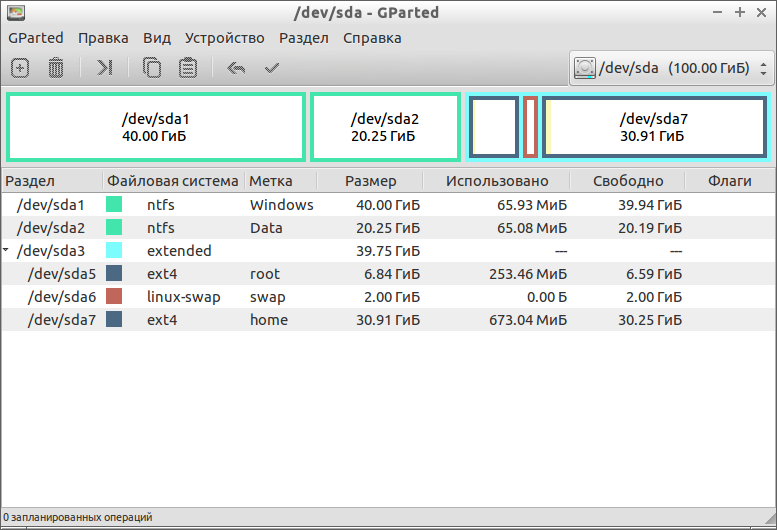
Task: Click the 65.93 МиБ used cell
Action: tap(532, 205)
